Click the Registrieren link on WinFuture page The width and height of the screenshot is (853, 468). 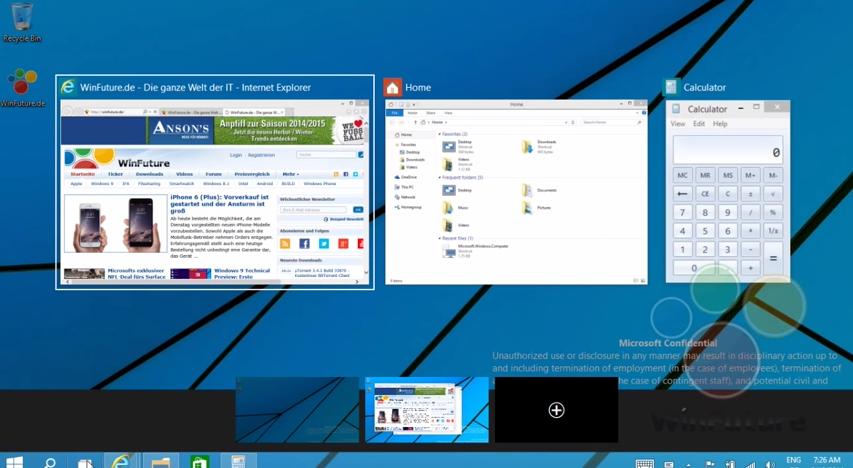click(x=261, y=155)
